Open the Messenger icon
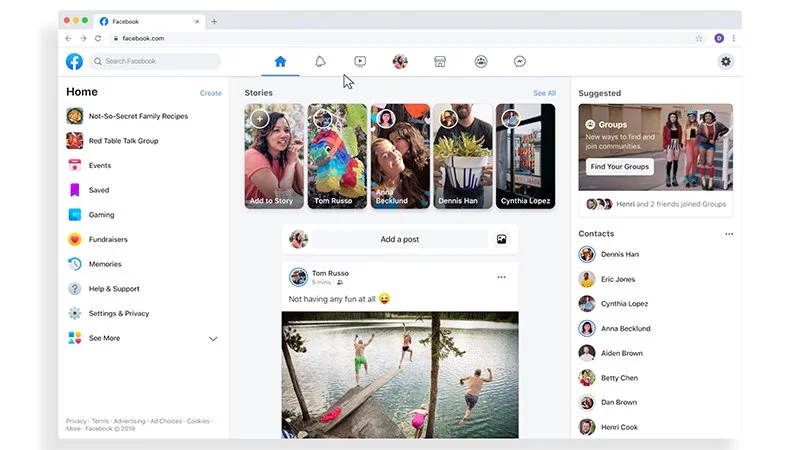 pyautogui.click(x=520, y=62)
